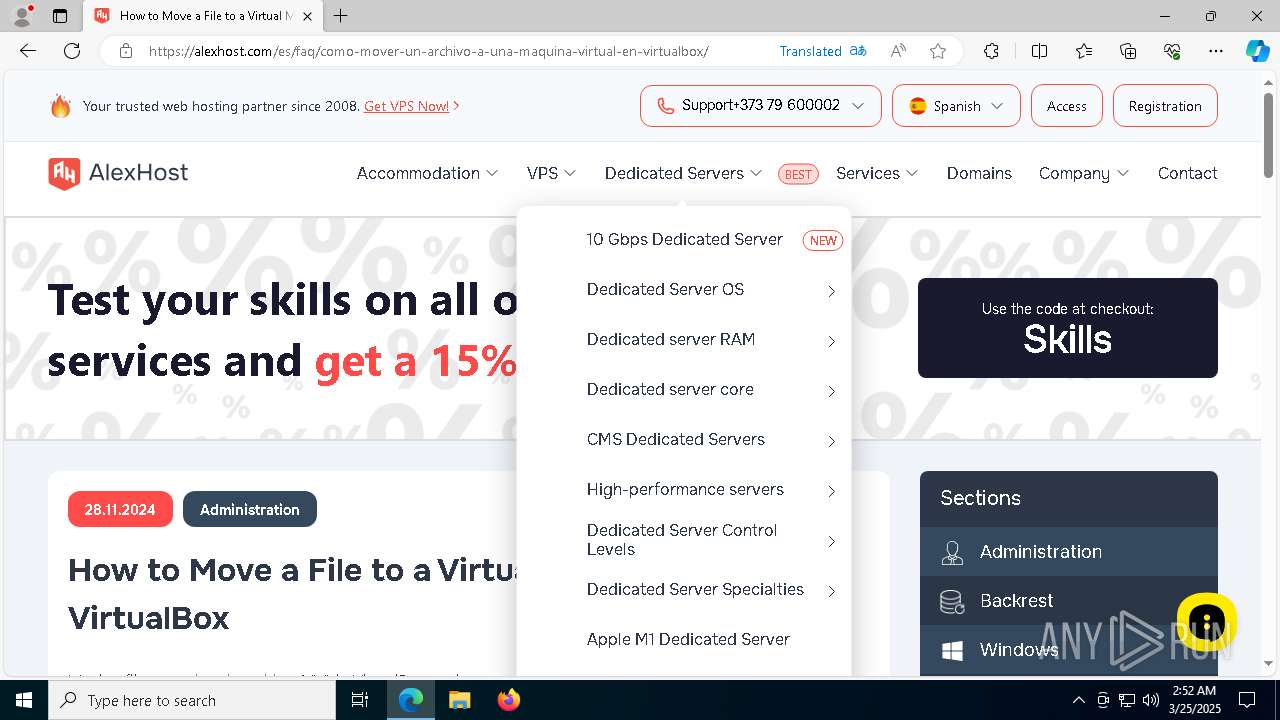1280x720 pixels.
Task: Click the AlexHost logo
Action: pyautogui.click(x=118, y=173)
